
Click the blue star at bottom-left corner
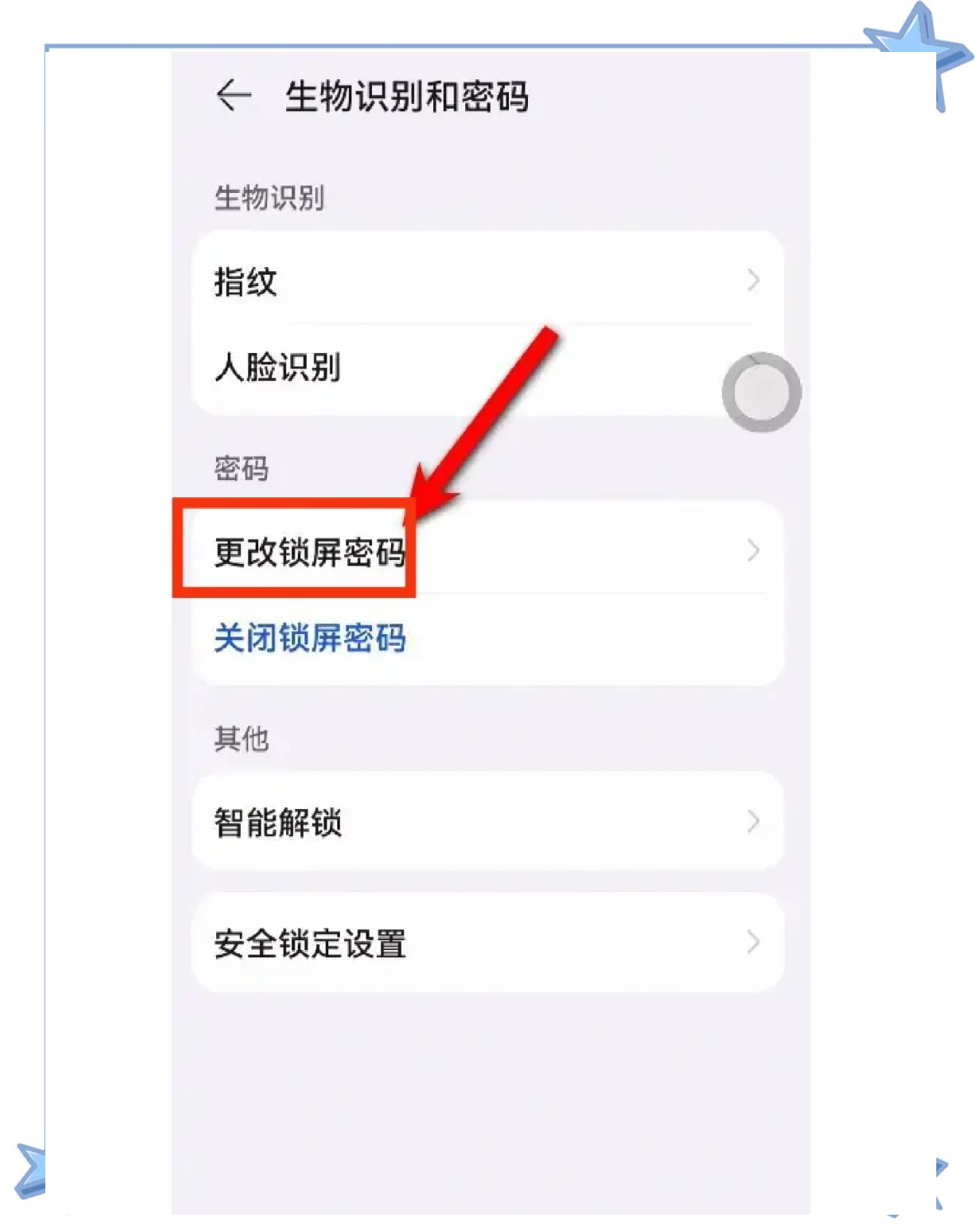[x=31, y=1169]
